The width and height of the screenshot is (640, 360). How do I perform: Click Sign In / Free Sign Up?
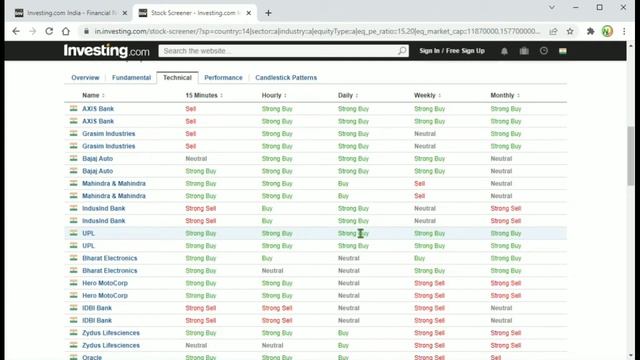tap(452, 51)
